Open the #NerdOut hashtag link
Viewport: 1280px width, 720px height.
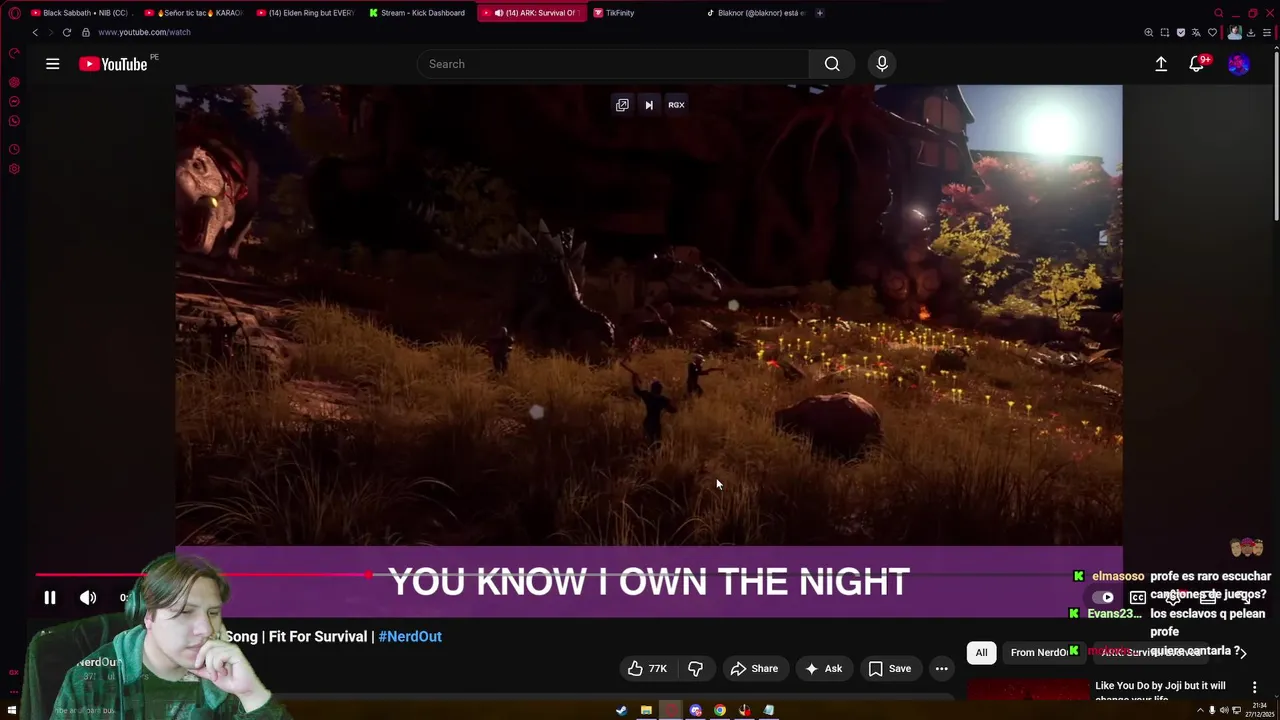(410, 636)
